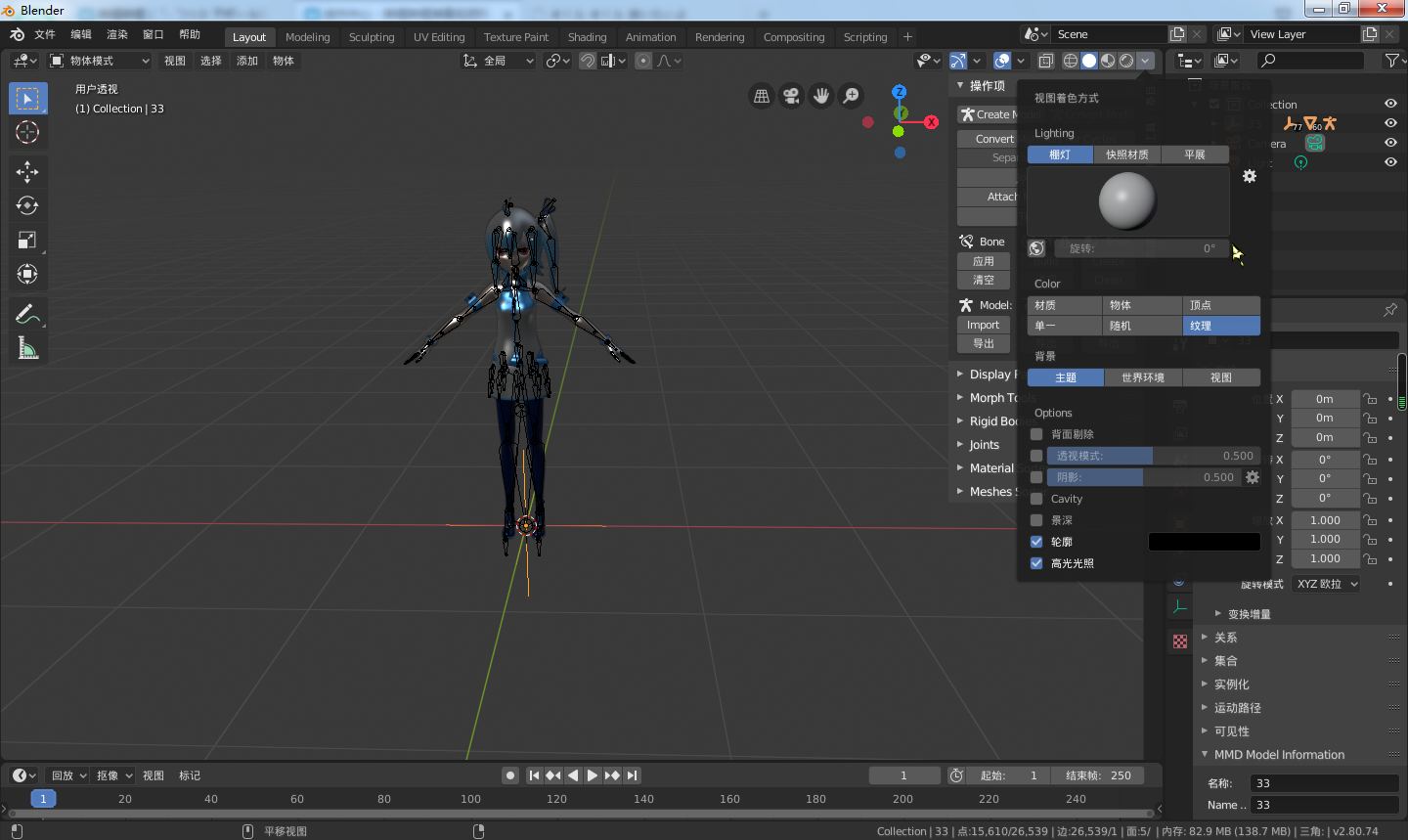Open studio light settings gear
This screenshot has width=1408, height=840.
click(1250, 176)
